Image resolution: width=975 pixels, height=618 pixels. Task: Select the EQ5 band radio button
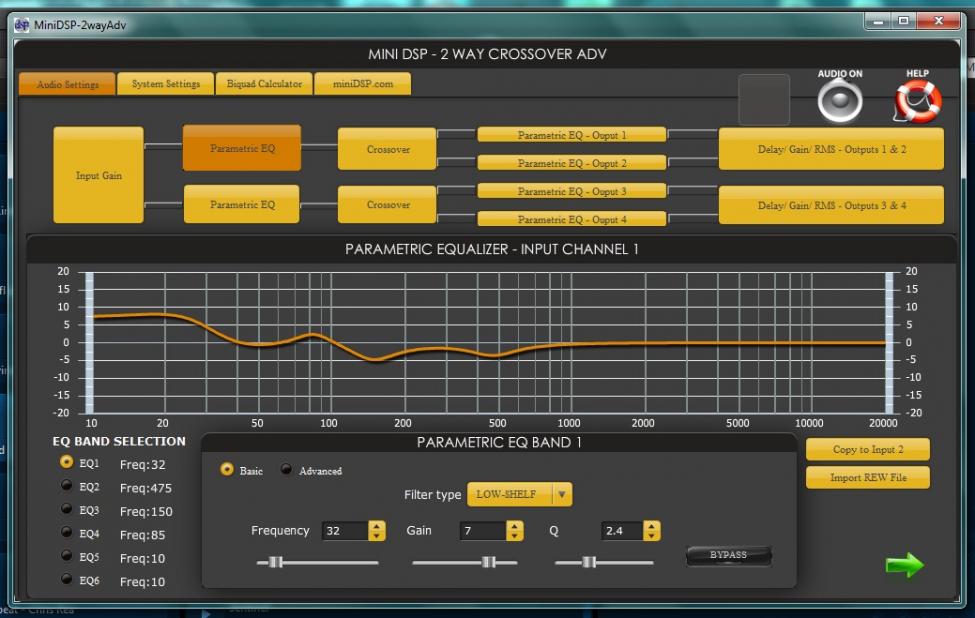pyautogui.click(x=67, y=556)
